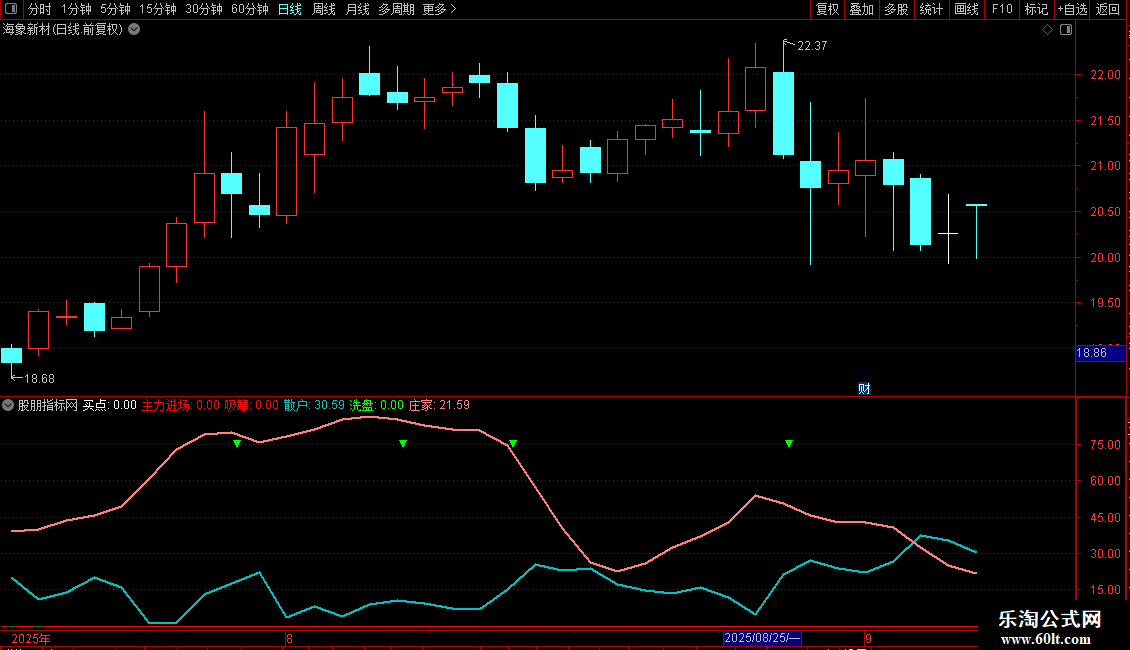Click the diamond icon above the chart
Image resolution: width=1130 pixels, height=650 pixels.
click(1048, 30)
